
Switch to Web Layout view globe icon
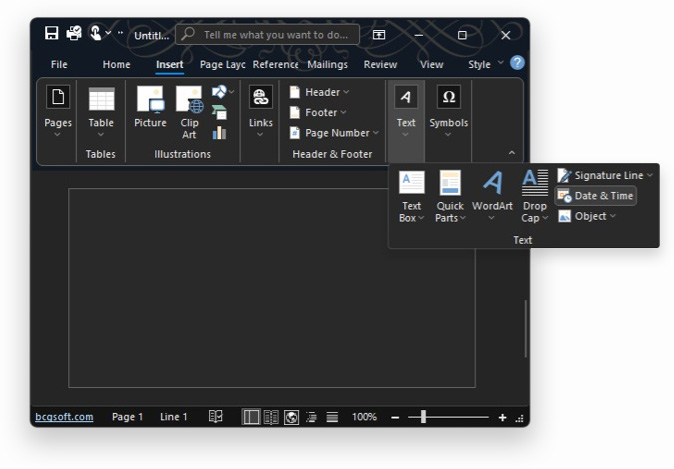click(291, 417)
